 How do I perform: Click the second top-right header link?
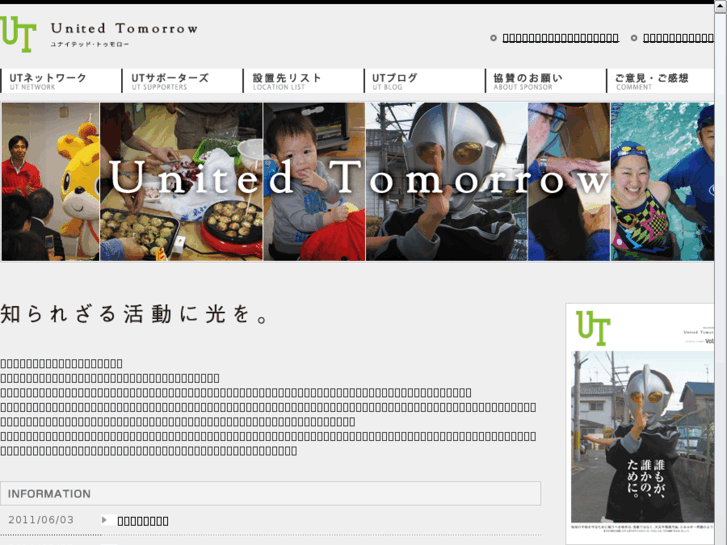[678, 38]
